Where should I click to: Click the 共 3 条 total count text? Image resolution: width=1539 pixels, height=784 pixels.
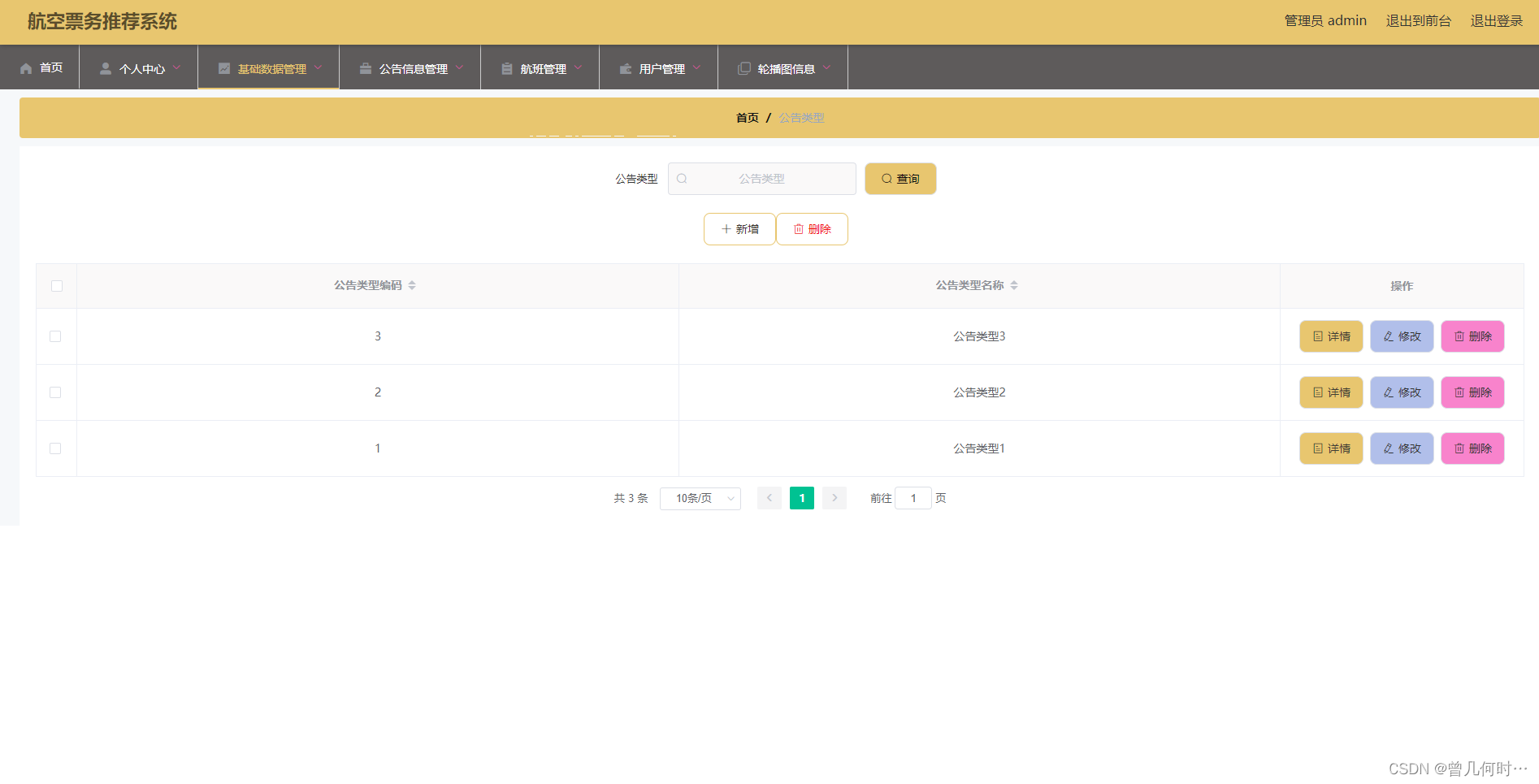point(631,498)
